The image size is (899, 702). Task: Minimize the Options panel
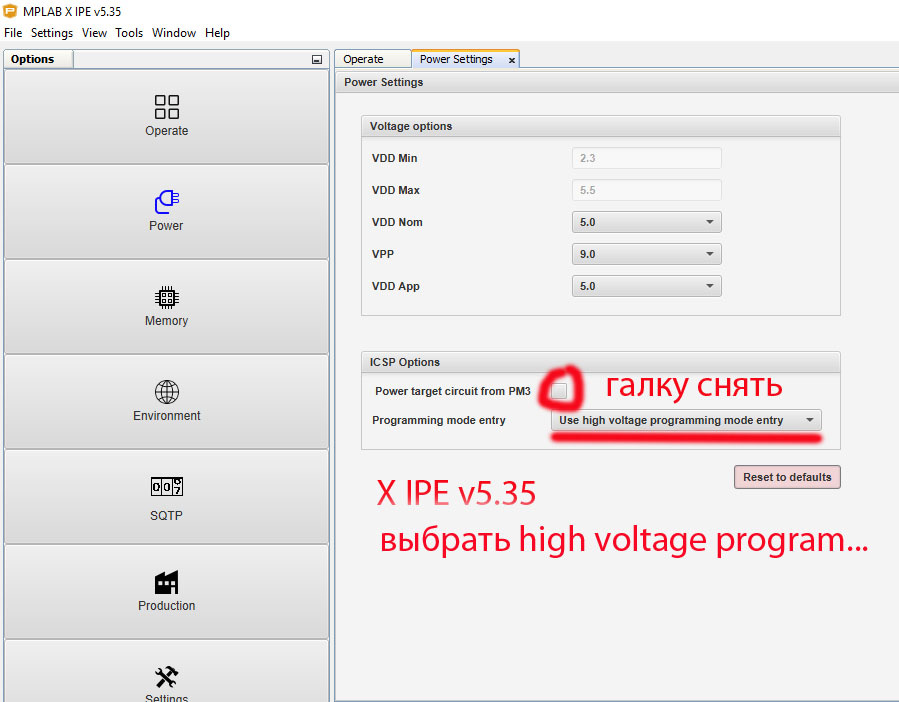click(x=316, y=59)
